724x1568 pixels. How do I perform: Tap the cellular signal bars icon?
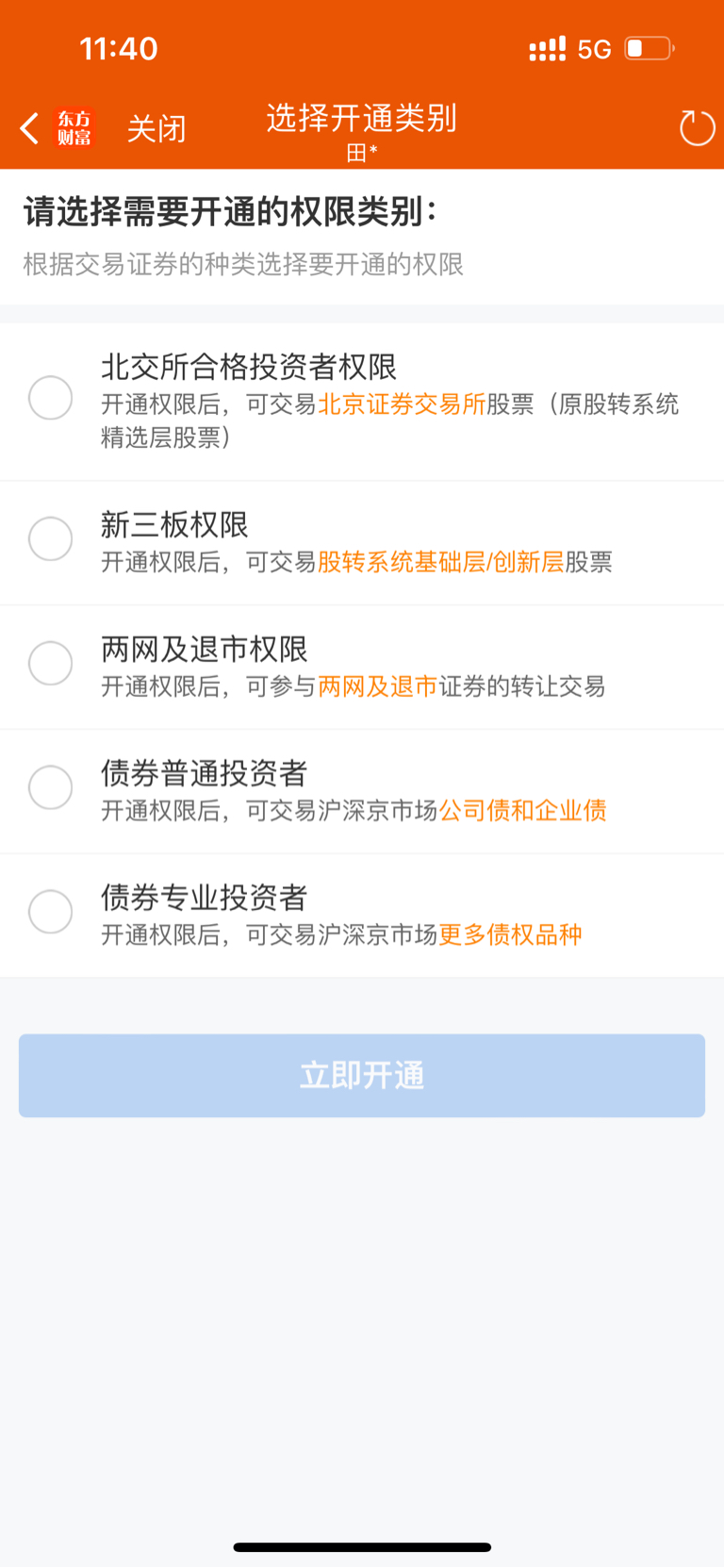click(547, 48)
